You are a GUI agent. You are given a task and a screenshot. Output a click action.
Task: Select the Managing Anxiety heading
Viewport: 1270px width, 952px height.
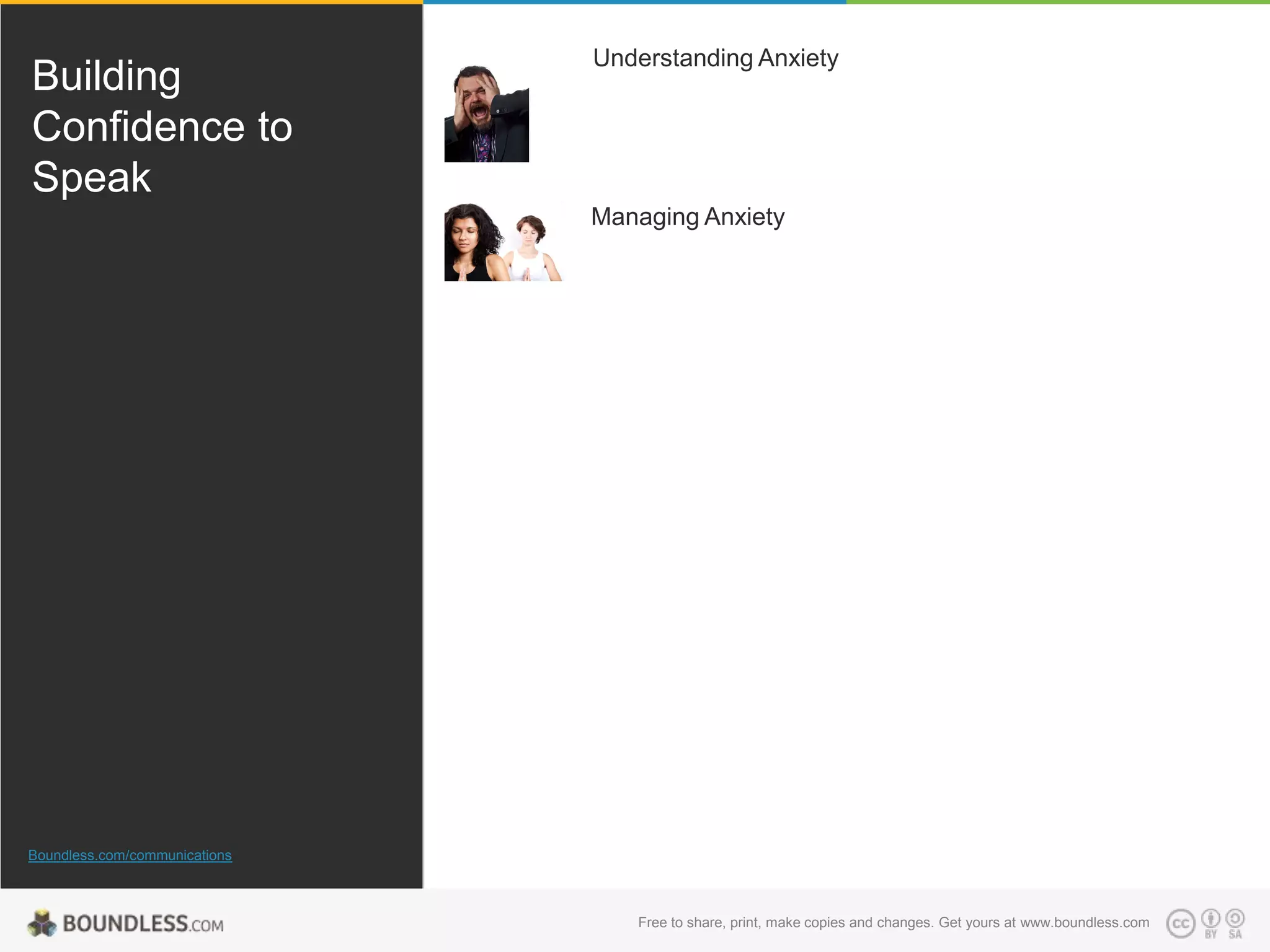point(687,217)
